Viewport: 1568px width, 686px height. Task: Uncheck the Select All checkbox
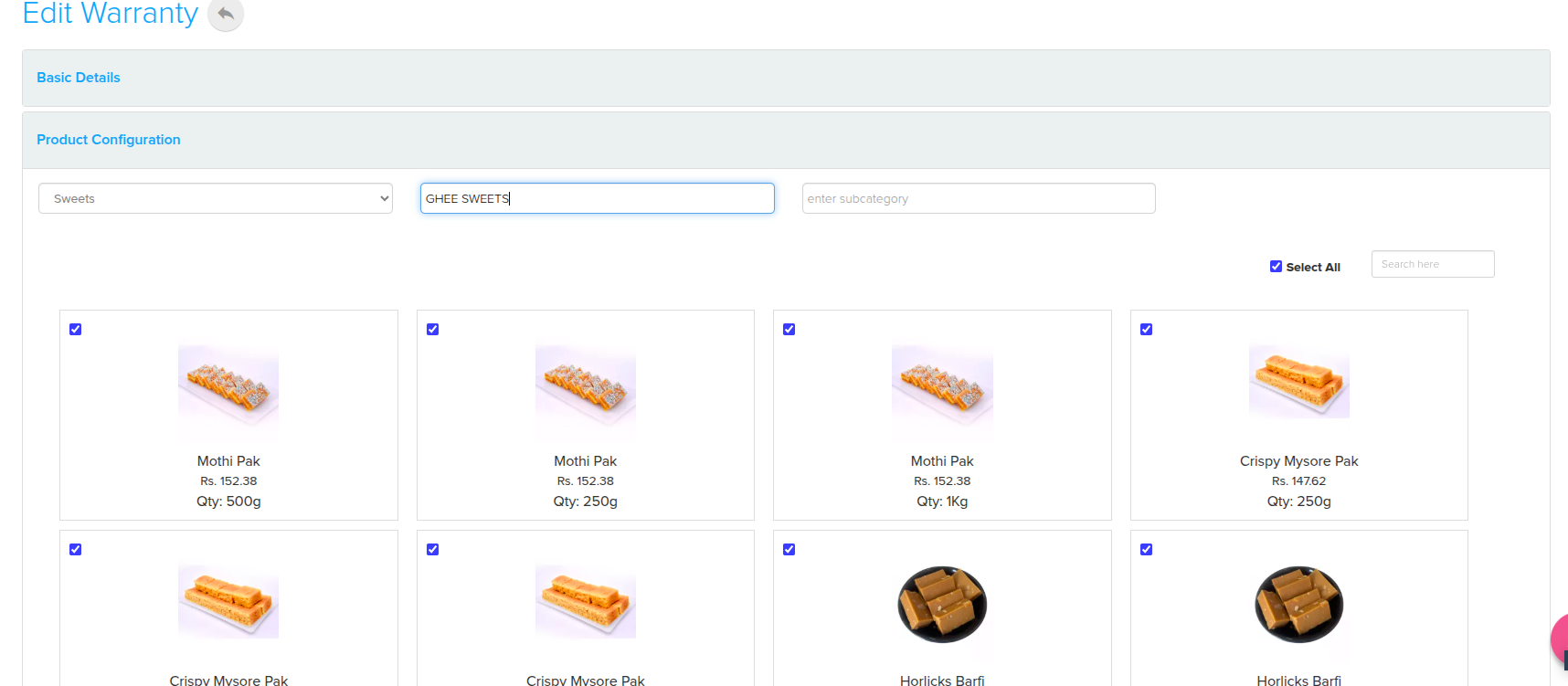pos(1276,267)
